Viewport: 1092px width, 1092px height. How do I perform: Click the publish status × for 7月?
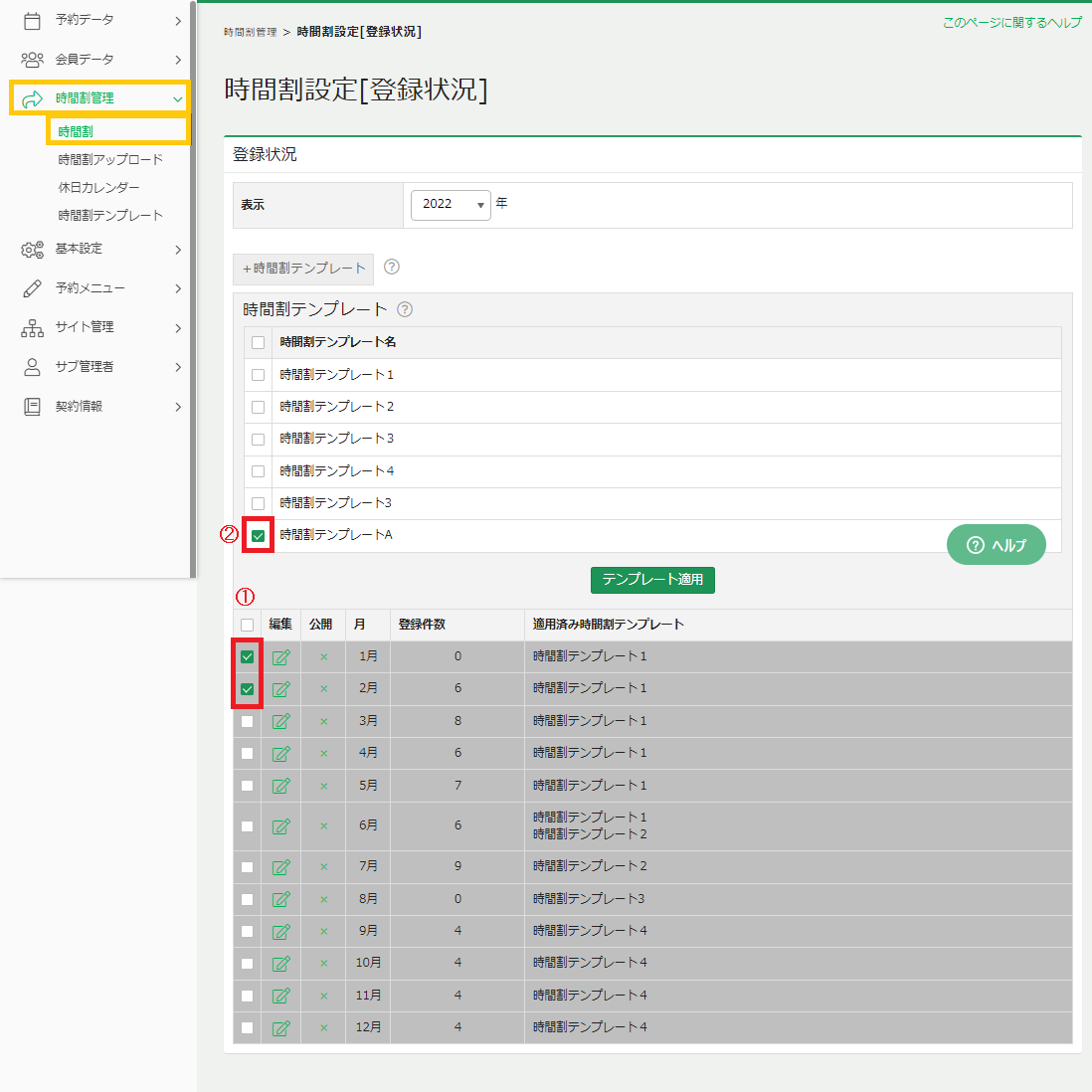coord(324,867)
